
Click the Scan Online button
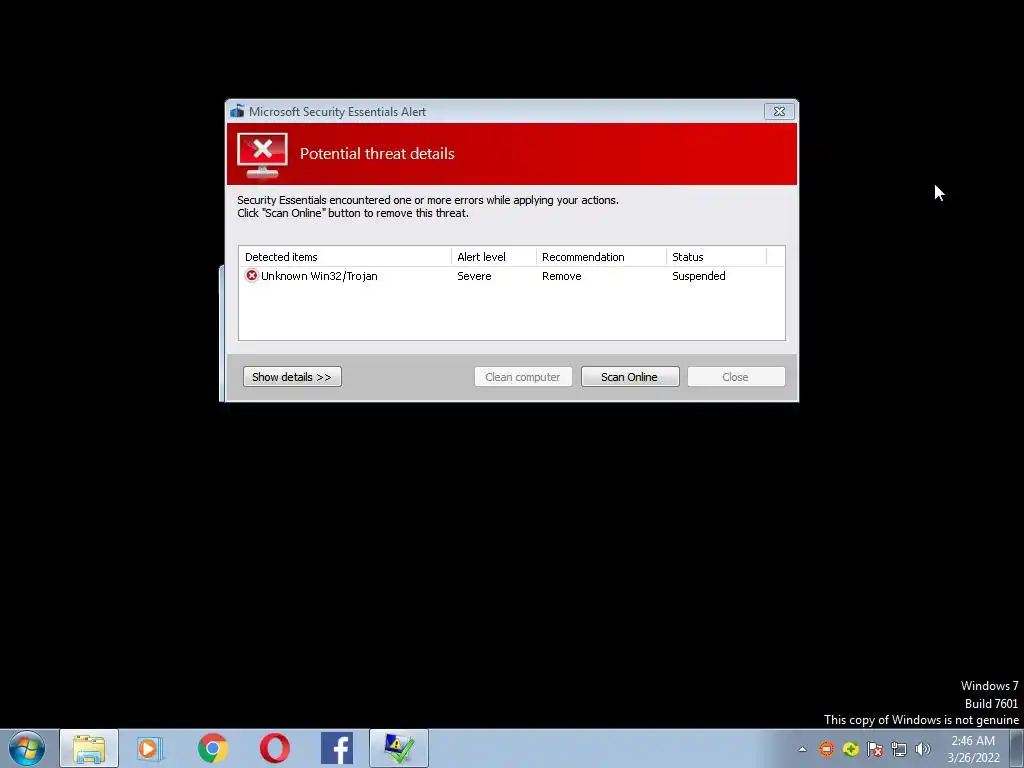pyautogui.click(x=630, y=377)
